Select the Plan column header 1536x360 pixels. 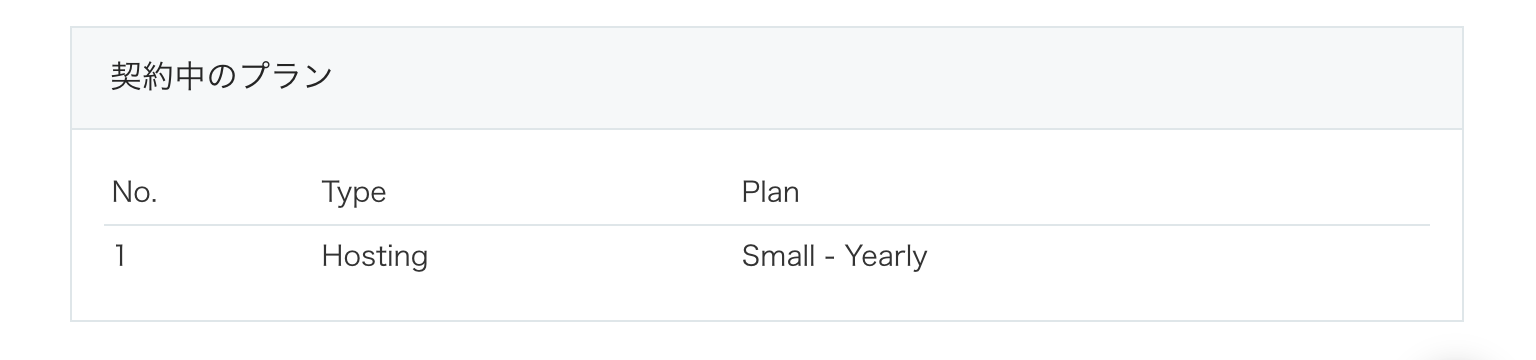click(x=770, y=192)
